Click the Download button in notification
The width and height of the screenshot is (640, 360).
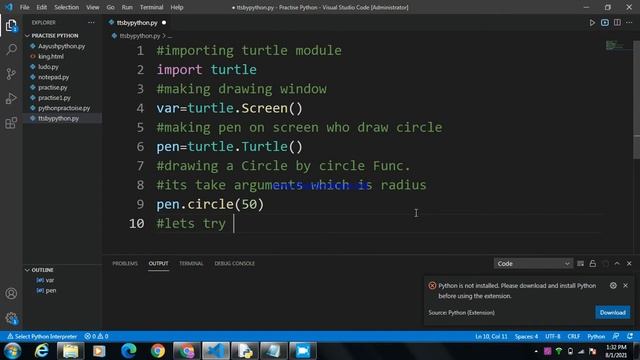pyautogui.click(x=612, y=313)
